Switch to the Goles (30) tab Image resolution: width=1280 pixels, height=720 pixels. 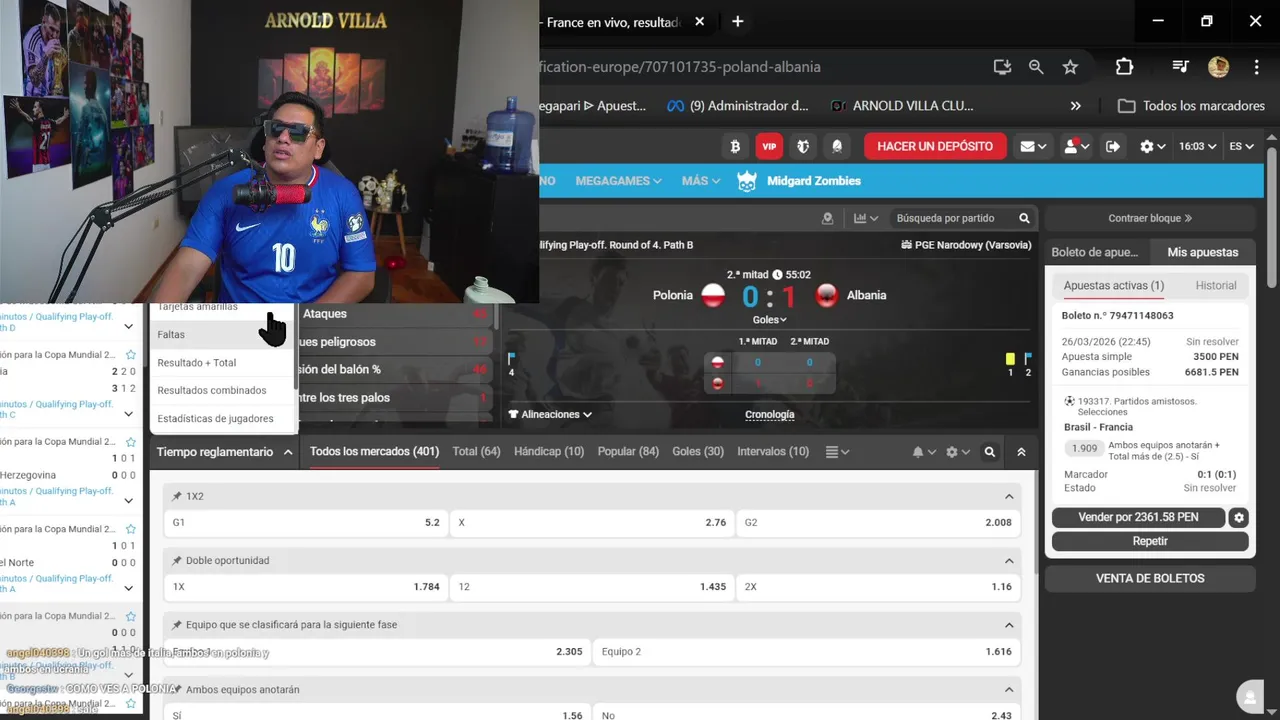(x=698, y=452)
